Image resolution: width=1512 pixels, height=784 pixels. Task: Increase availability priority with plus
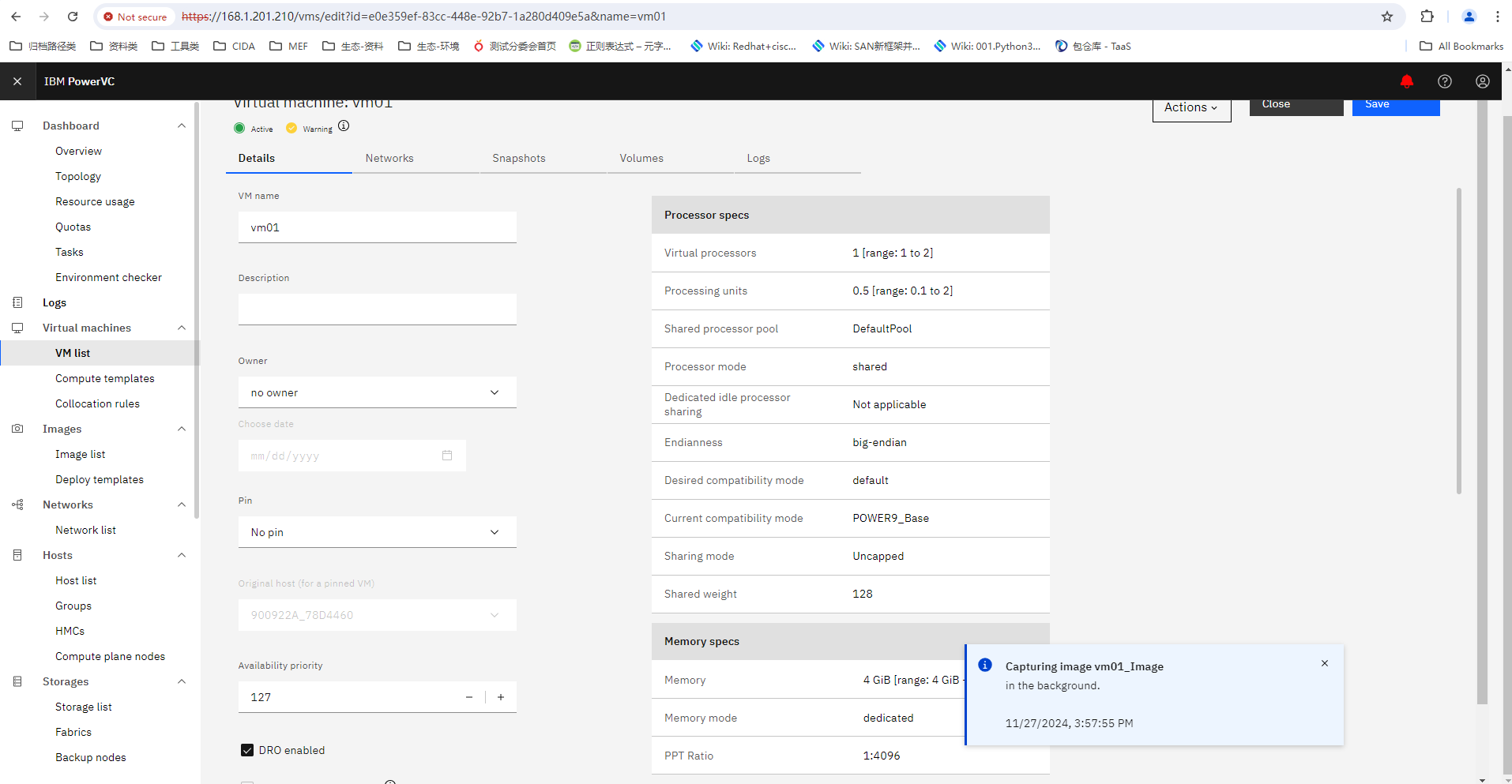(501, 697)
